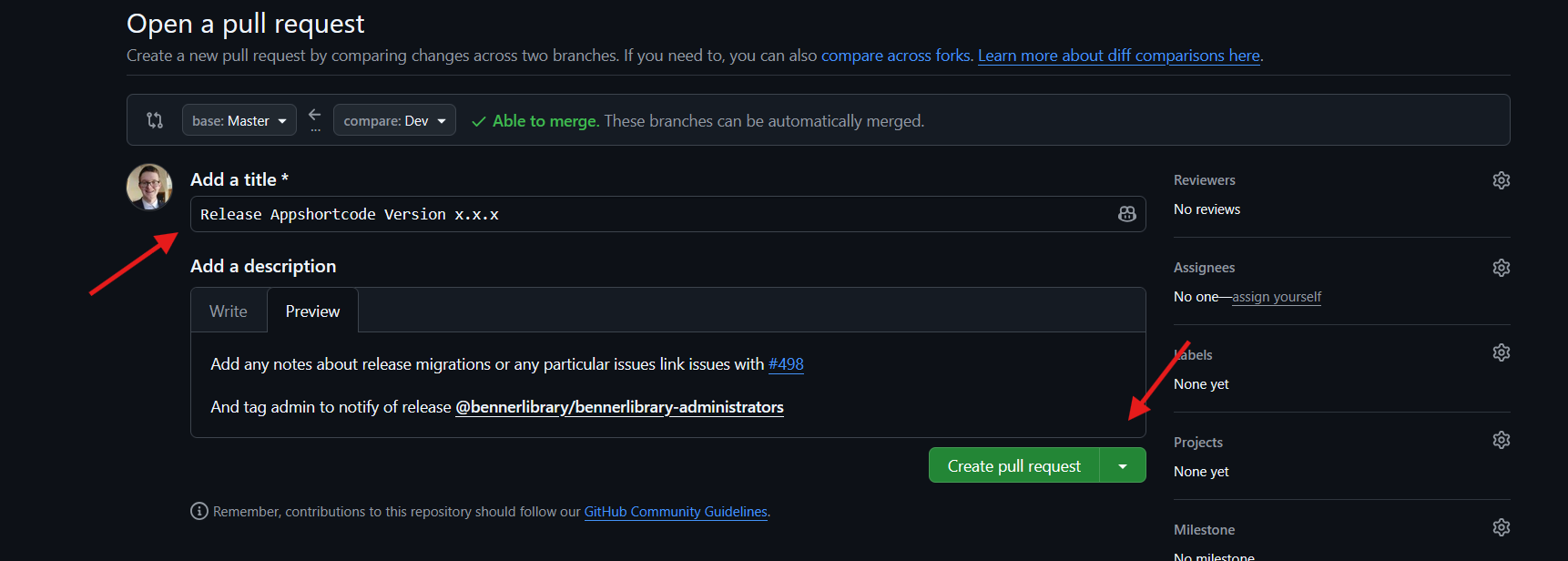
Task: Click assign yourself link
Action: [x=1277, y=297]
